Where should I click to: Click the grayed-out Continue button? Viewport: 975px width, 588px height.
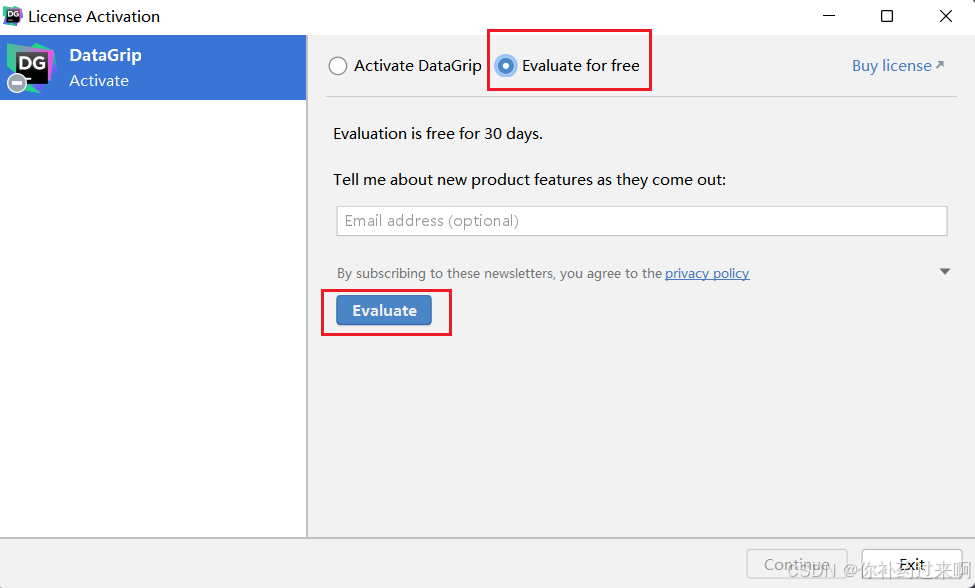click(x=797, y=564)
